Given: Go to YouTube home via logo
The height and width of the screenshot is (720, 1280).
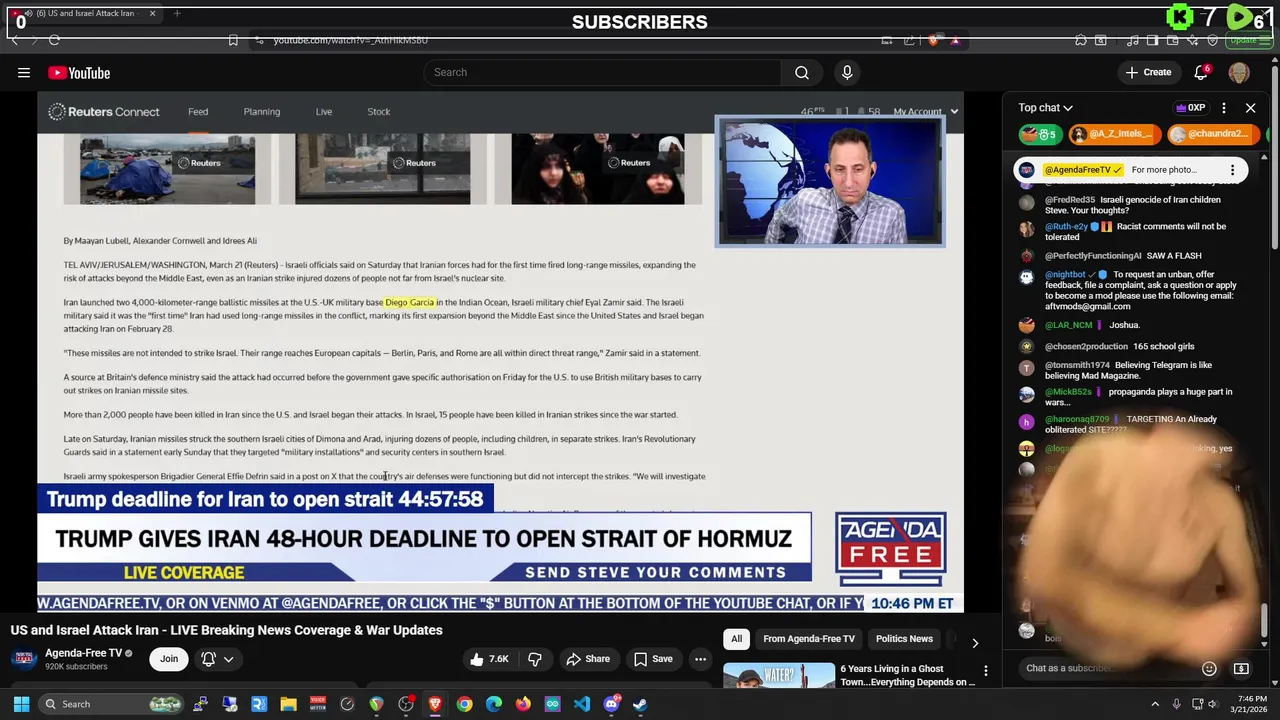Looking at the screenshot, I should (79, 72).
